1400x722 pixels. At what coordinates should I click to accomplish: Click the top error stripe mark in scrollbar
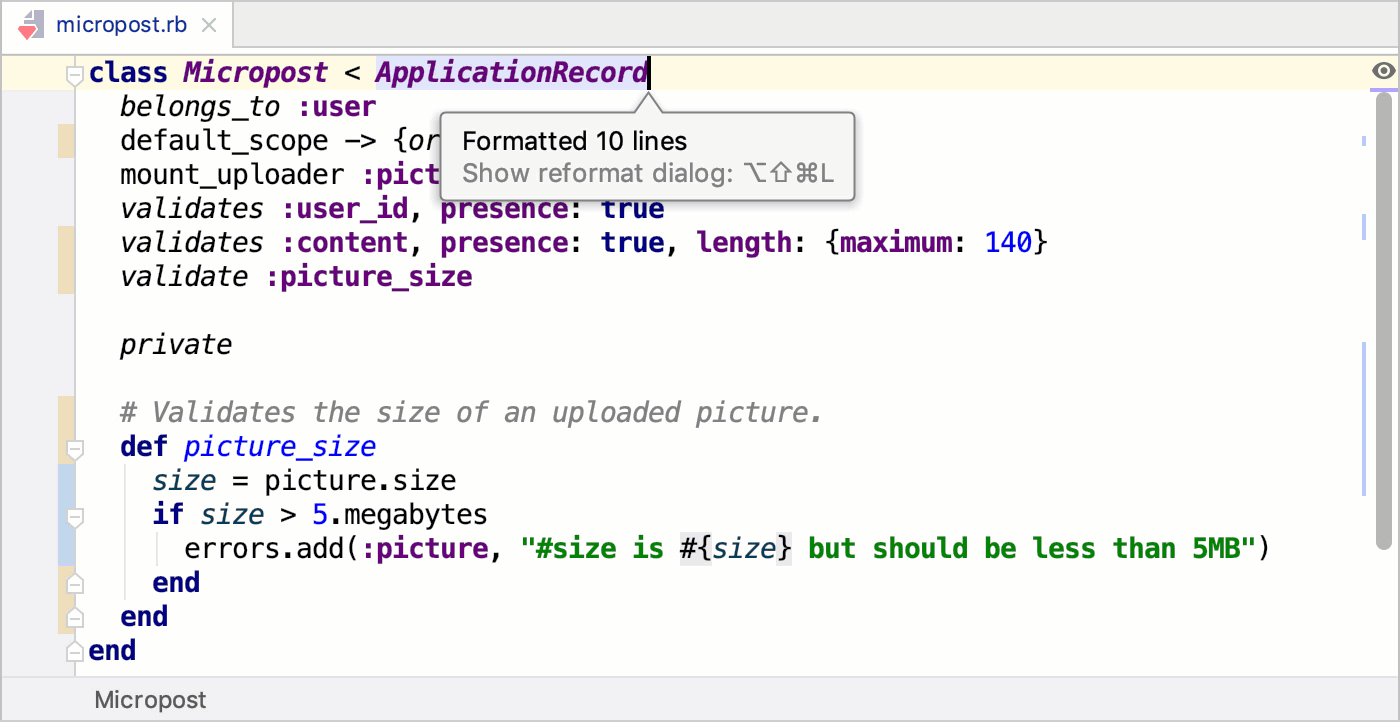pos(1364,142)
